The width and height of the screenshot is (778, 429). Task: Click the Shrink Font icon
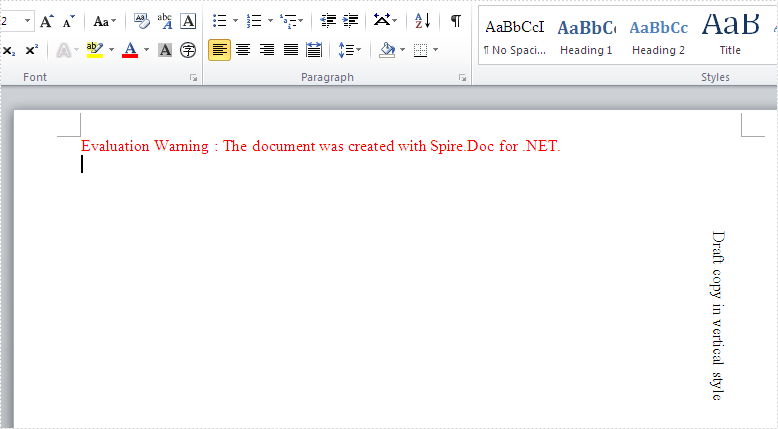pos(68,21)
